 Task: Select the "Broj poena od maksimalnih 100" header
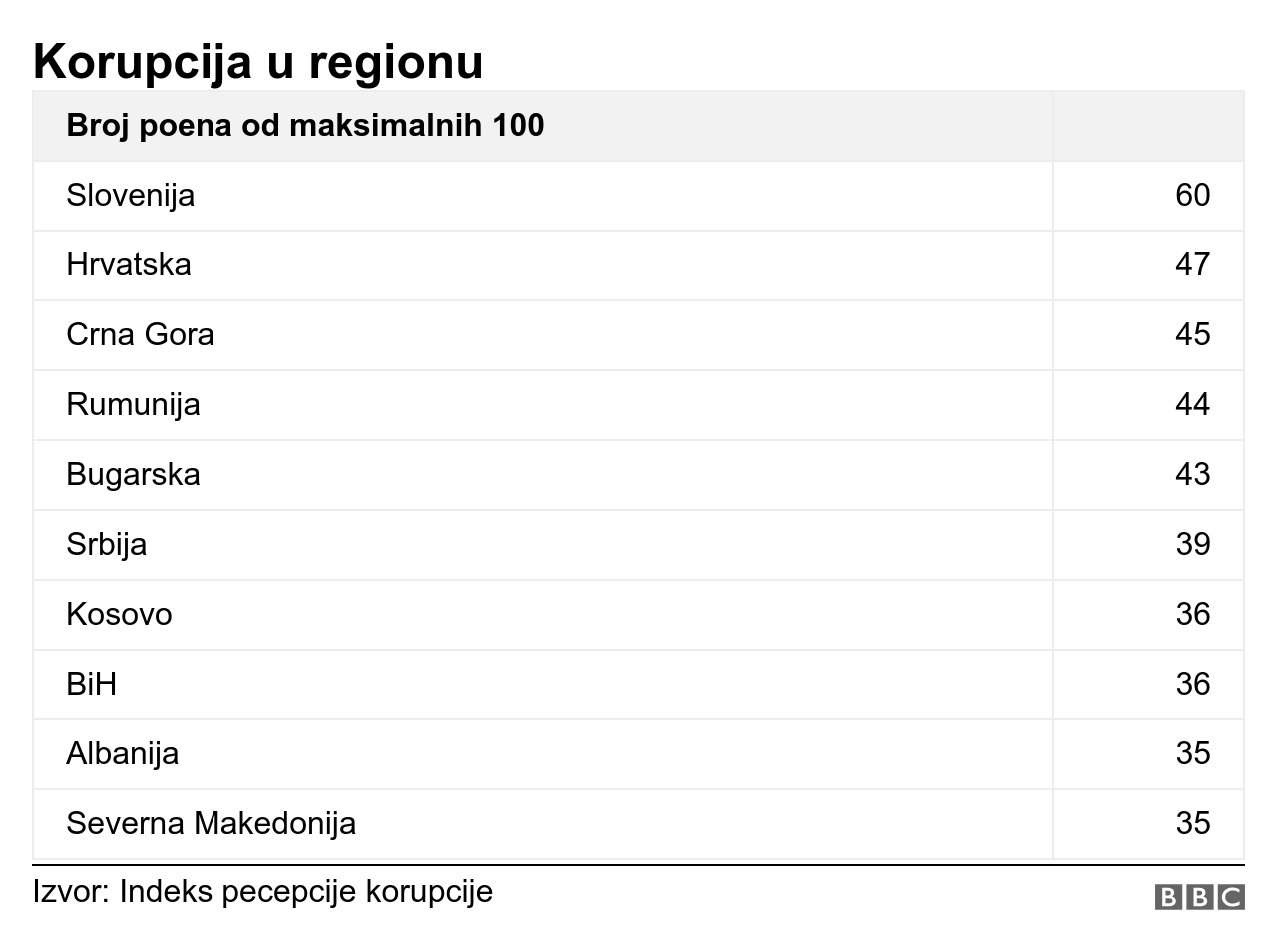(304, 126)
